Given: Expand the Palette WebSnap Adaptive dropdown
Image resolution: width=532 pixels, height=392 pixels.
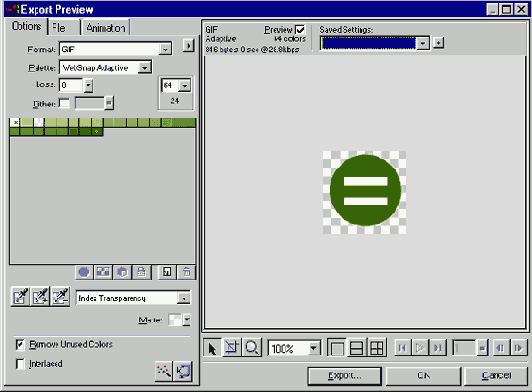Looking at the screenshot, I should tap(106, 68).
